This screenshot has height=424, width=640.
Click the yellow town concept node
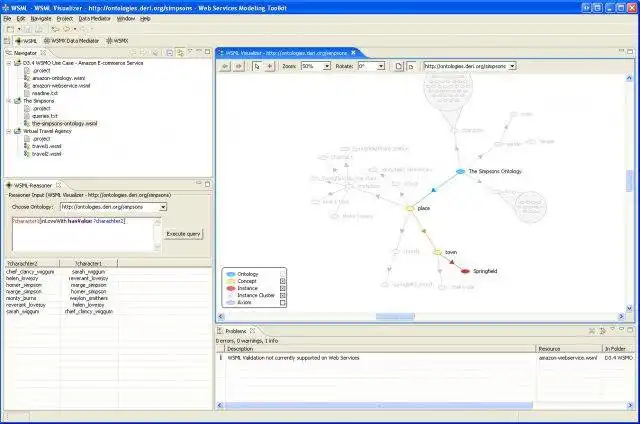tap(438, 252)
